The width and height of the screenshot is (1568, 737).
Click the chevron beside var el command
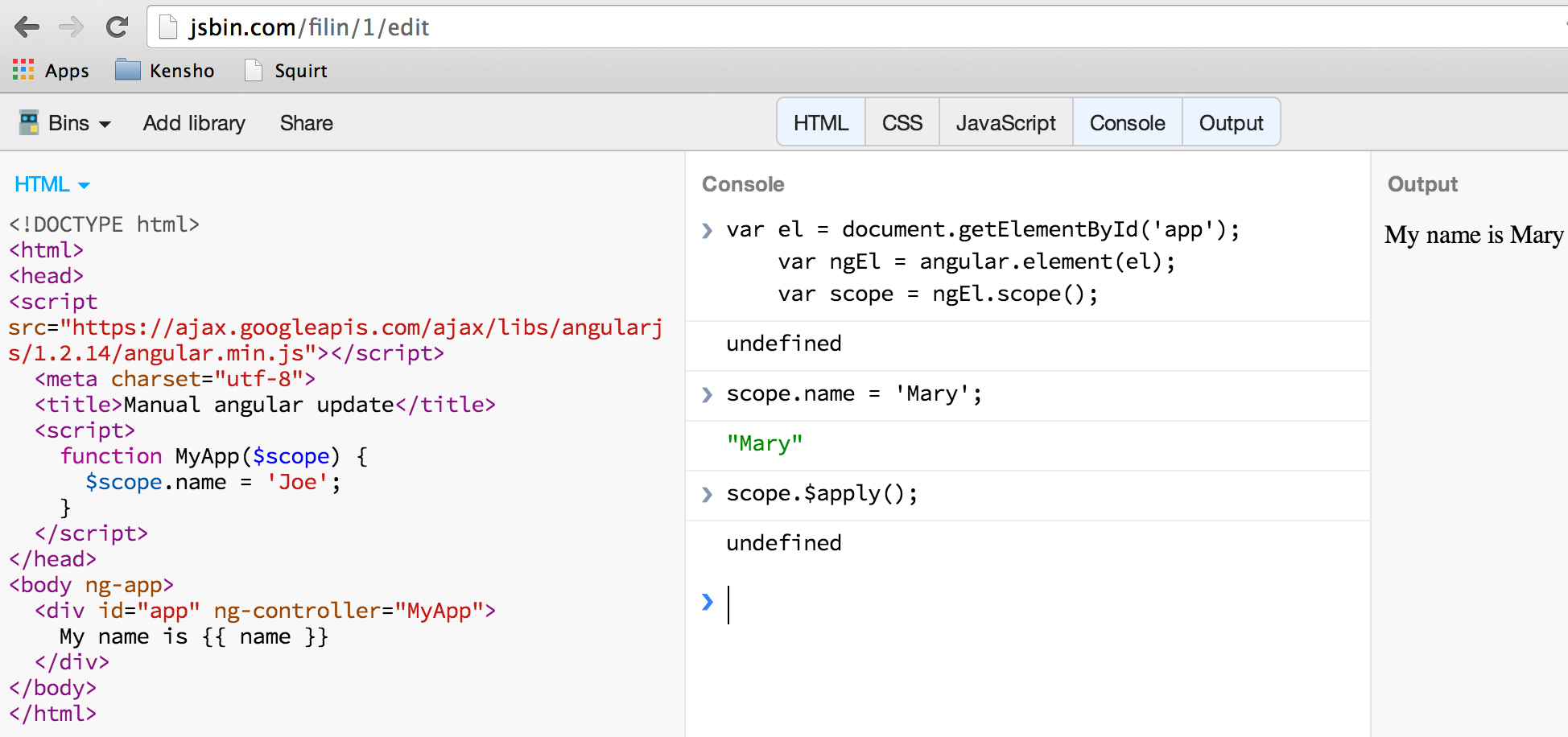coord(708,231)
